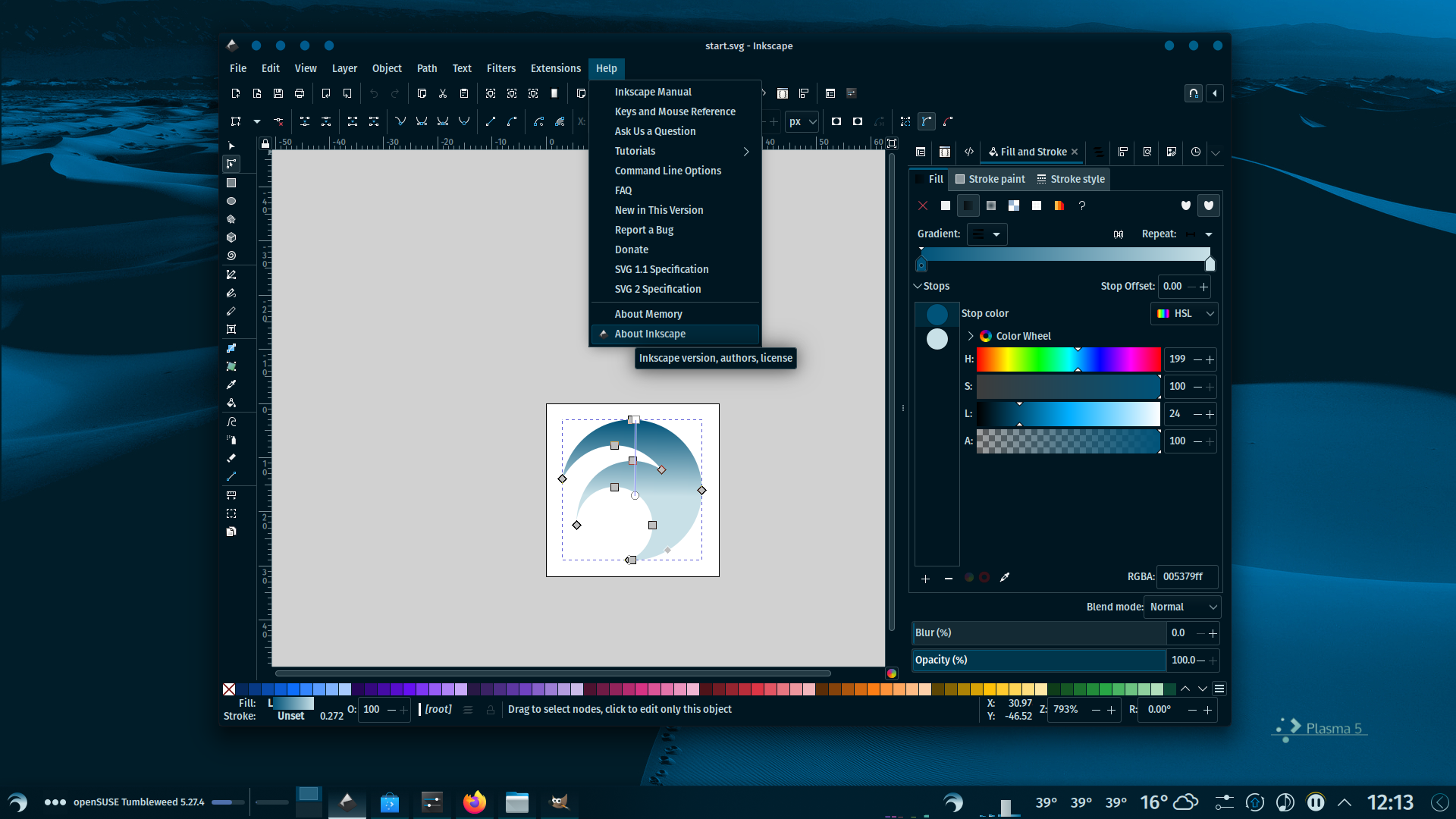Set fill to No paint (X)
Screen dimensions: 1456x819
[923, 206]
